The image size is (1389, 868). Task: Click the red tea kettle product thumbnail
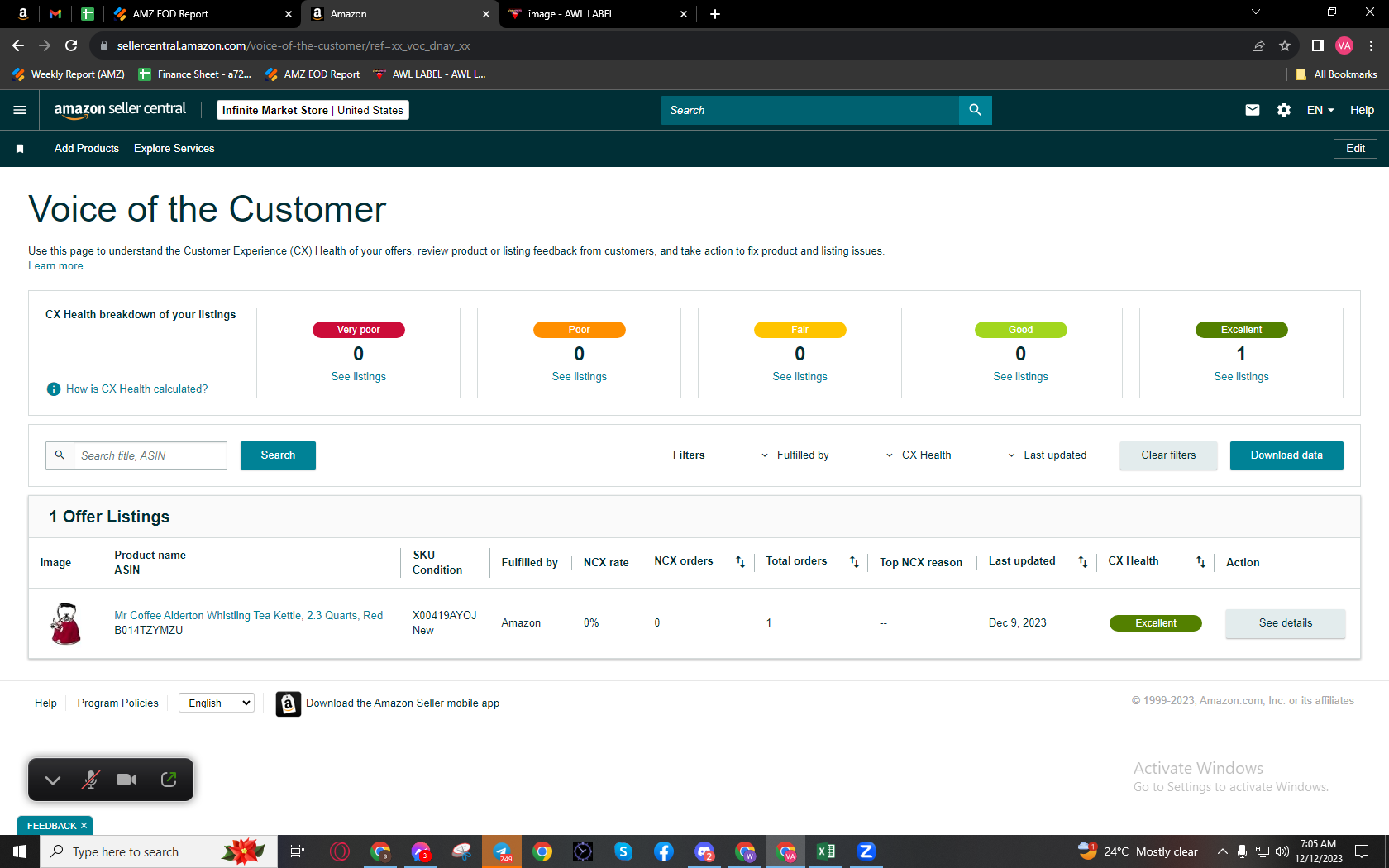pyautogui.click(x=65, y=623)
